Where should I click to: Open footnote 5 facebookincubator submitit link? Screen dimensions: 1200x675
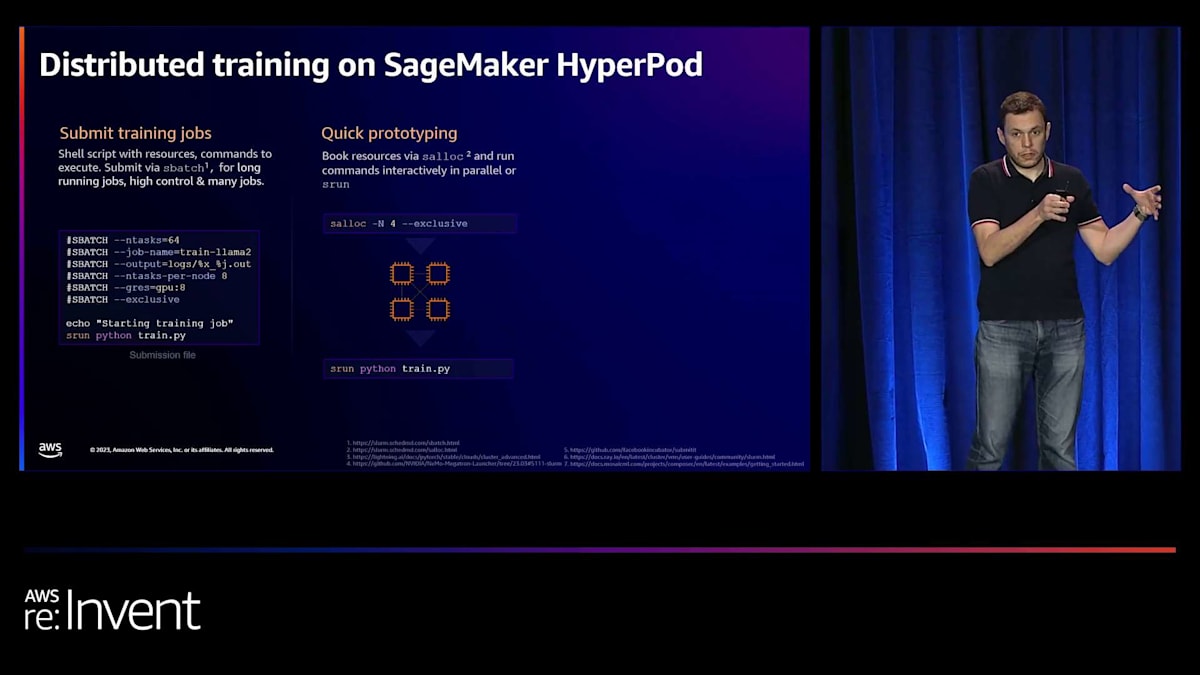point(630,450)
